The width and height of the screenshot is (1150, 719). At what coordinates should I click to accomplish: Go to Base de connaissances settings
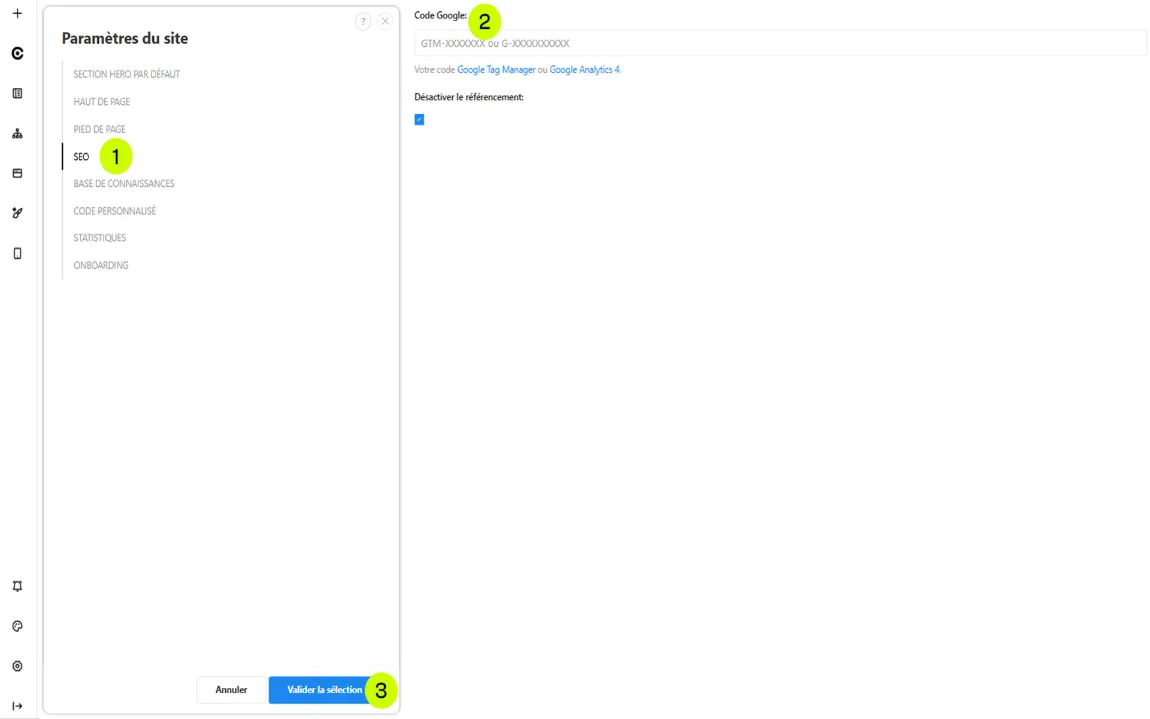[x=123, y=184]
